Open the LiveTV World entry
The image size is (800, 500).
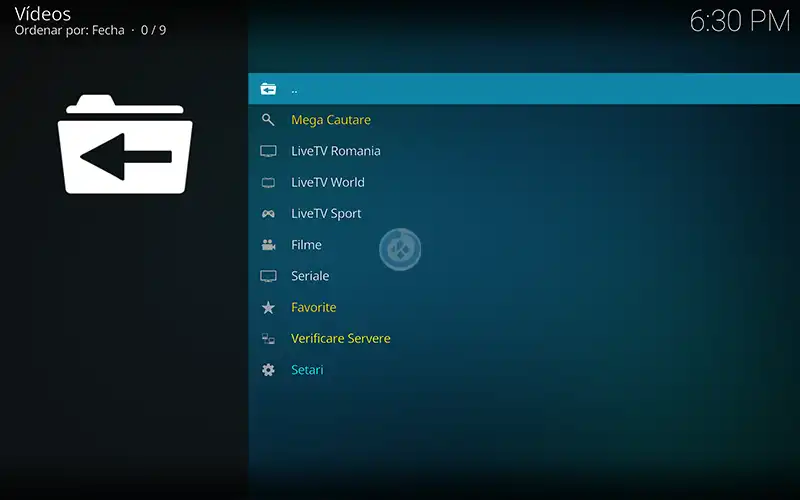tap(327, 183)
